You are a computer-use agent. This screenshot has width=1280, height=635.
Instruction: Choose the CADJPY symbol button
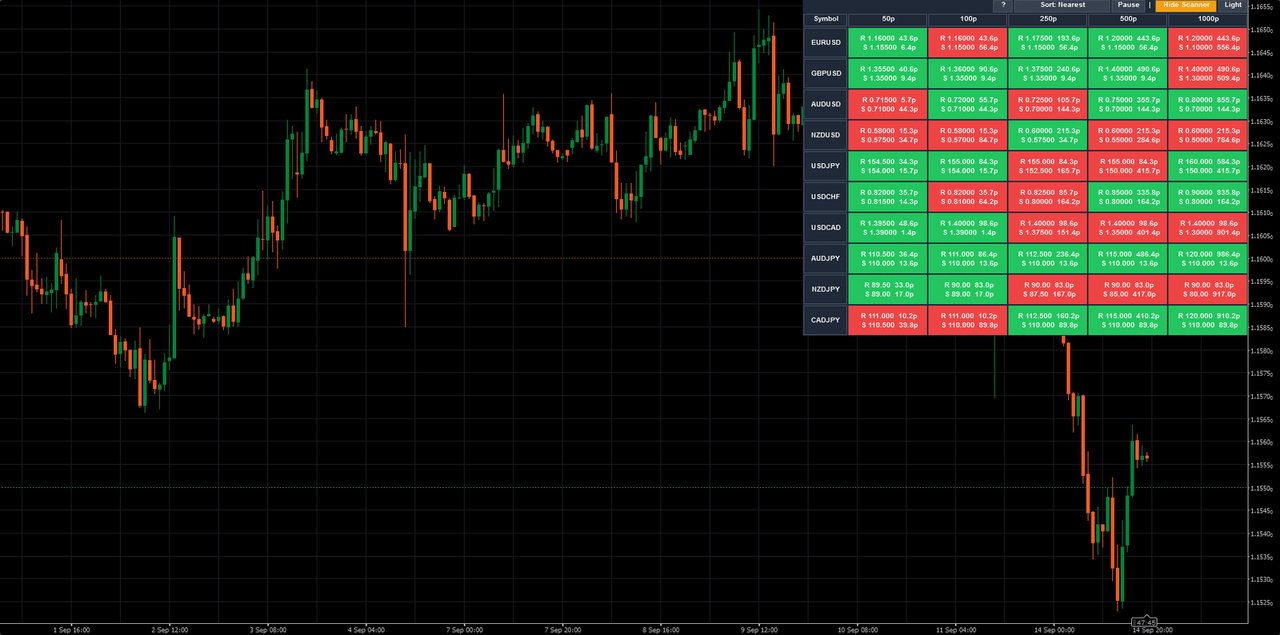click(x=826, y=320)
